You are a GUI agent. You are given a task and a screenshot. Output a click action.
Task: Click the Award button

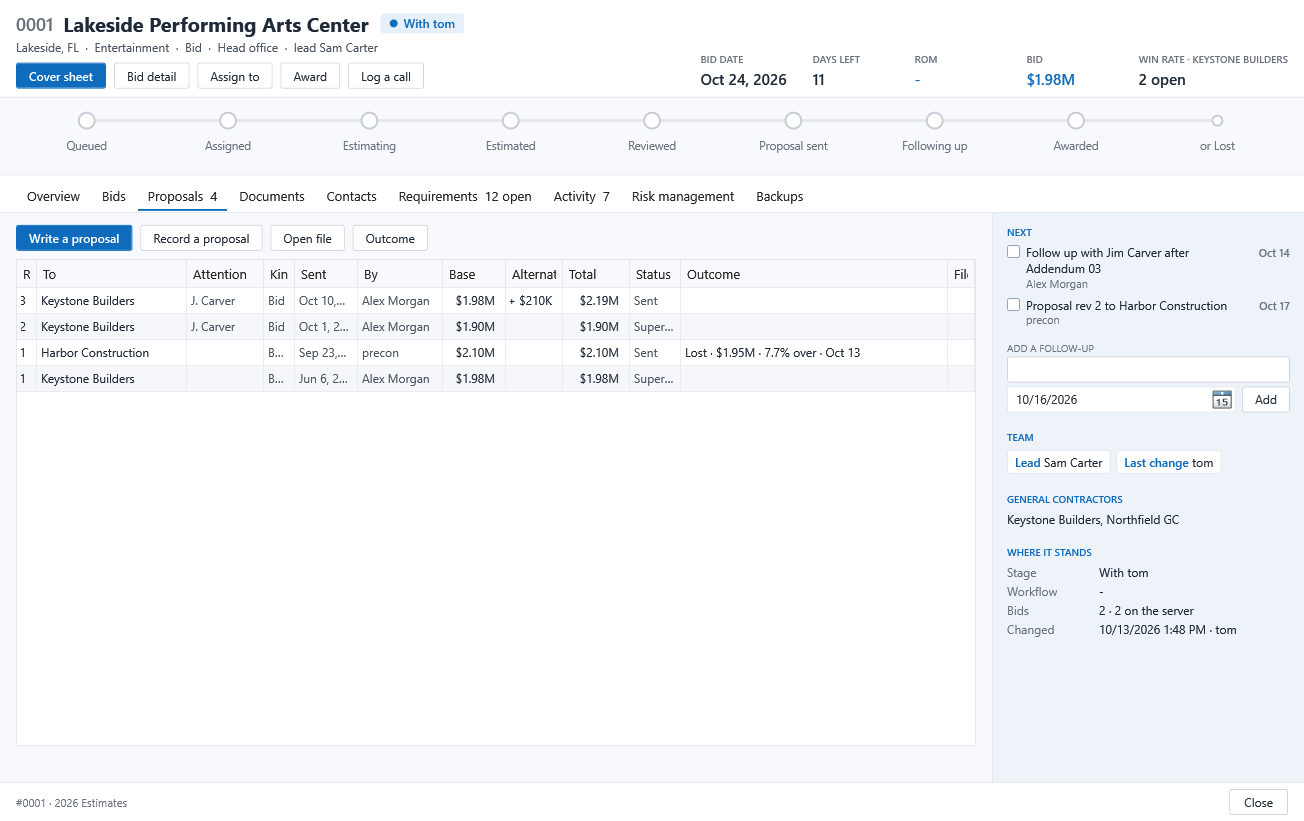tap(310, 77)
